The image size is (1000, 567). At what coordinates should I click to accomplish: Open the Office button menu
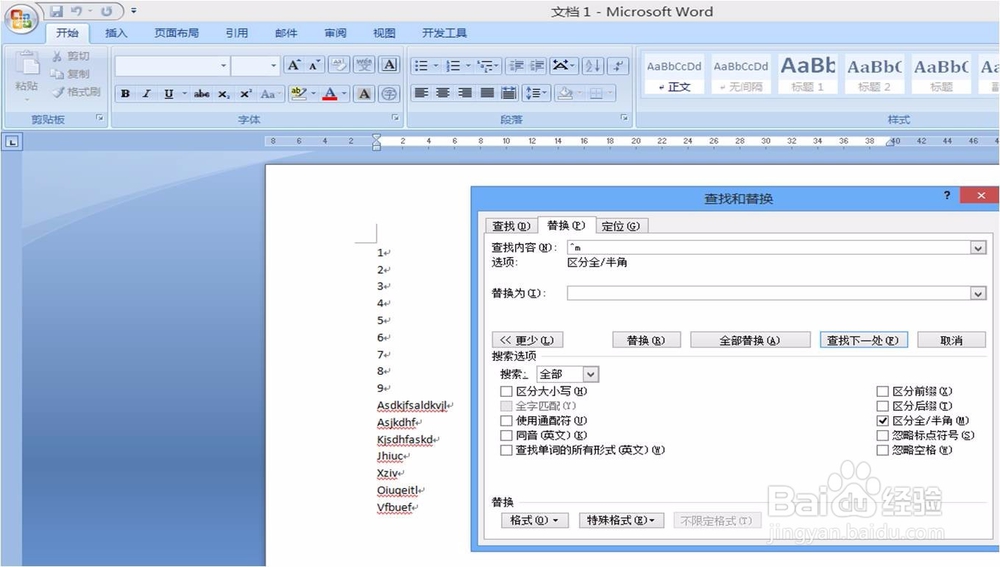pos(20,18)
